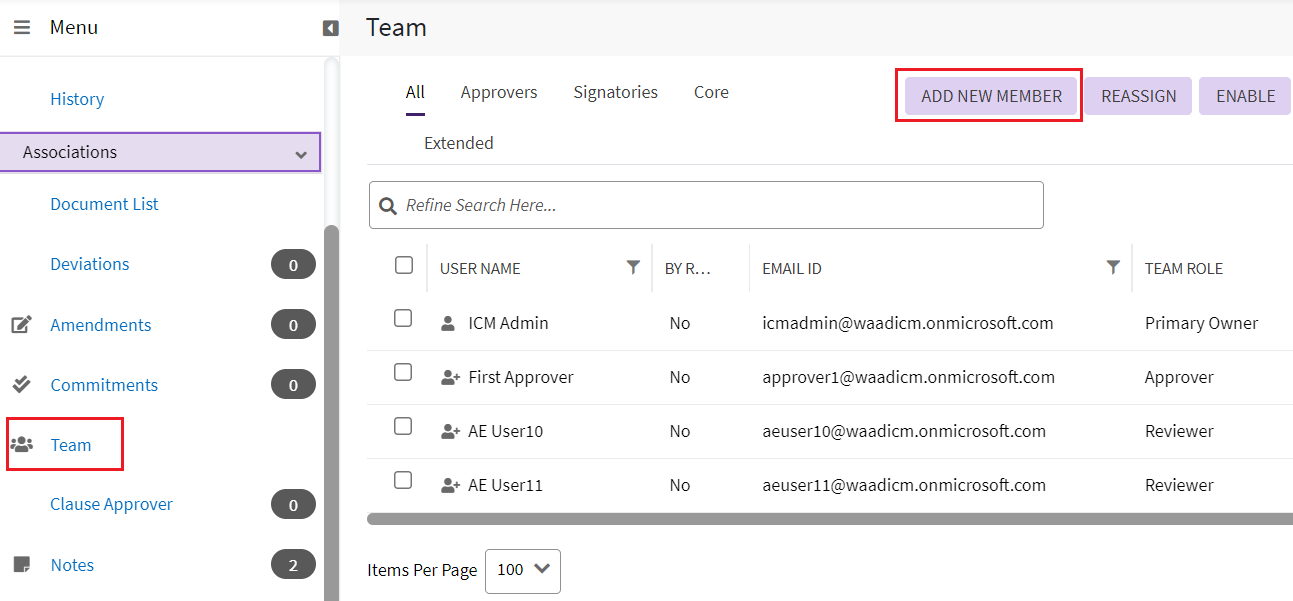Open the Email ID column filter
1293x601 pixels.
click(x=1113, y=267)
